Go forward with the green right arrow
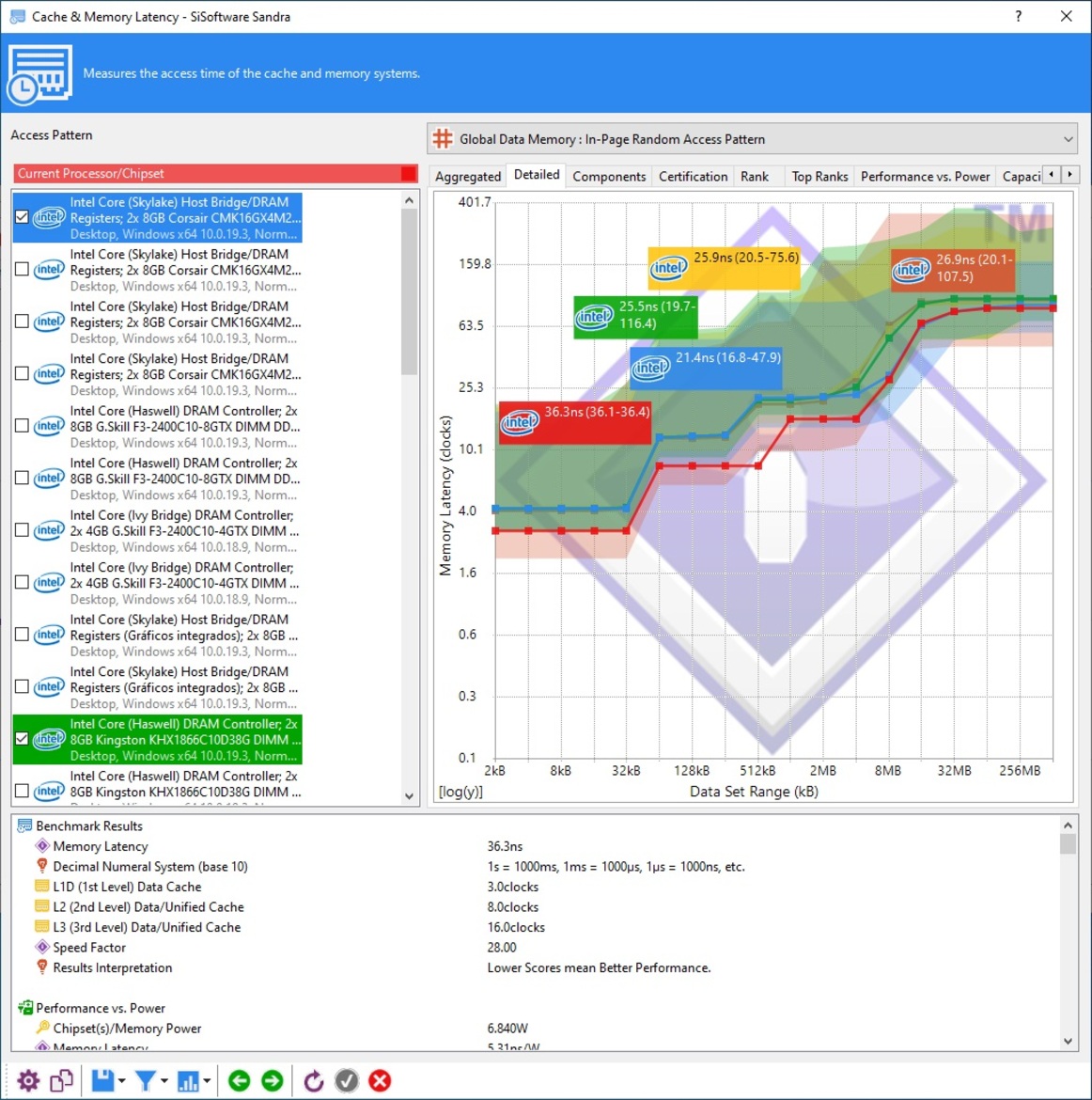The width and height of the screenshot is (1092, 1100). pos(273,1080)
